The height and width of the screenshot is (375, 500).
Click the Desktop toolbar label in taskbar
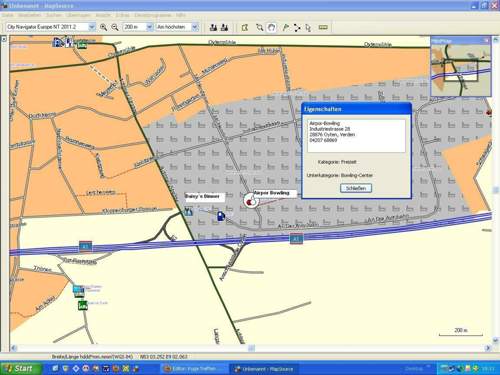[414, 369]
